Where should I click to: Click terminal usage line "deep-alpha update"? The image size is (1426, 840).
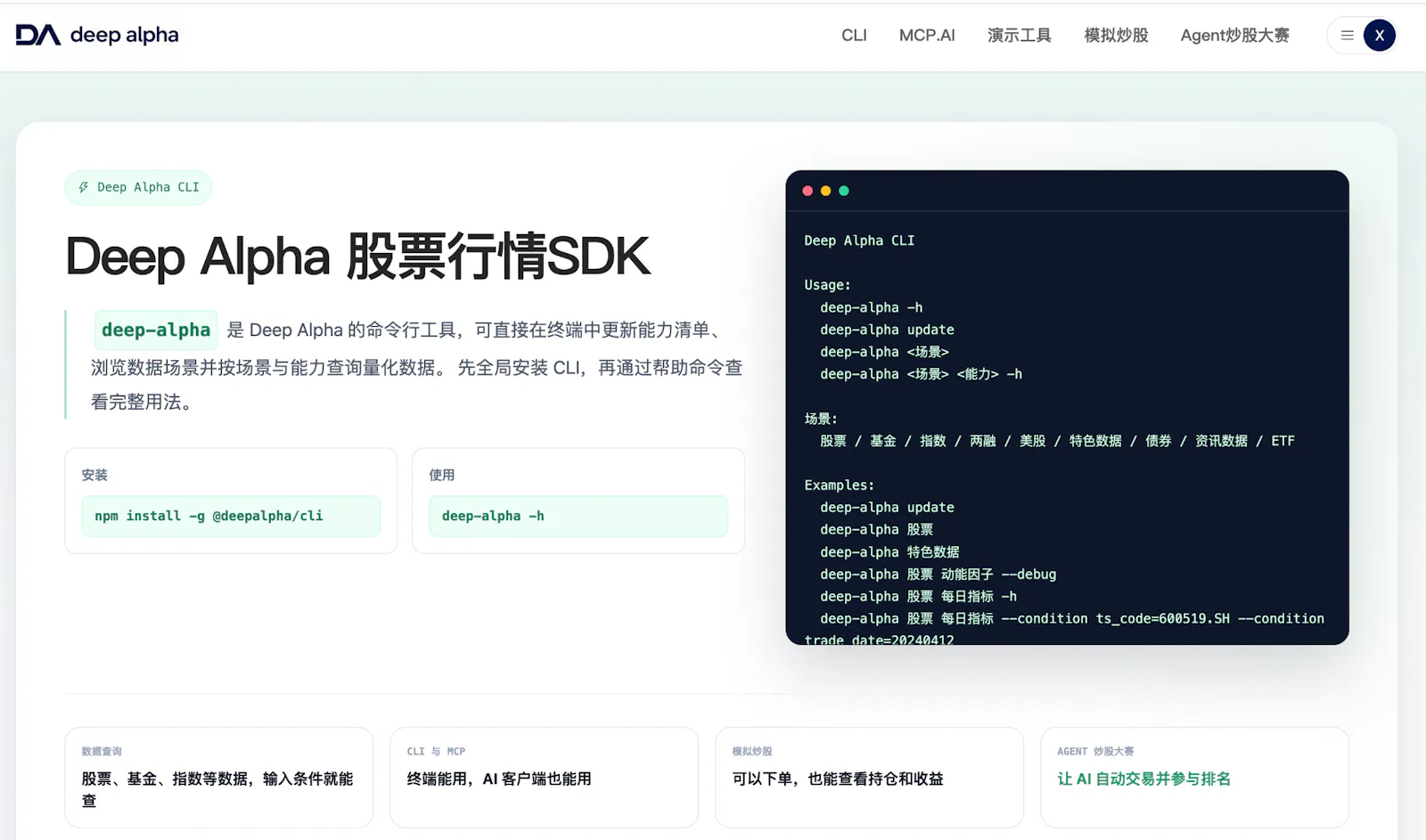(x=887, y=330)
